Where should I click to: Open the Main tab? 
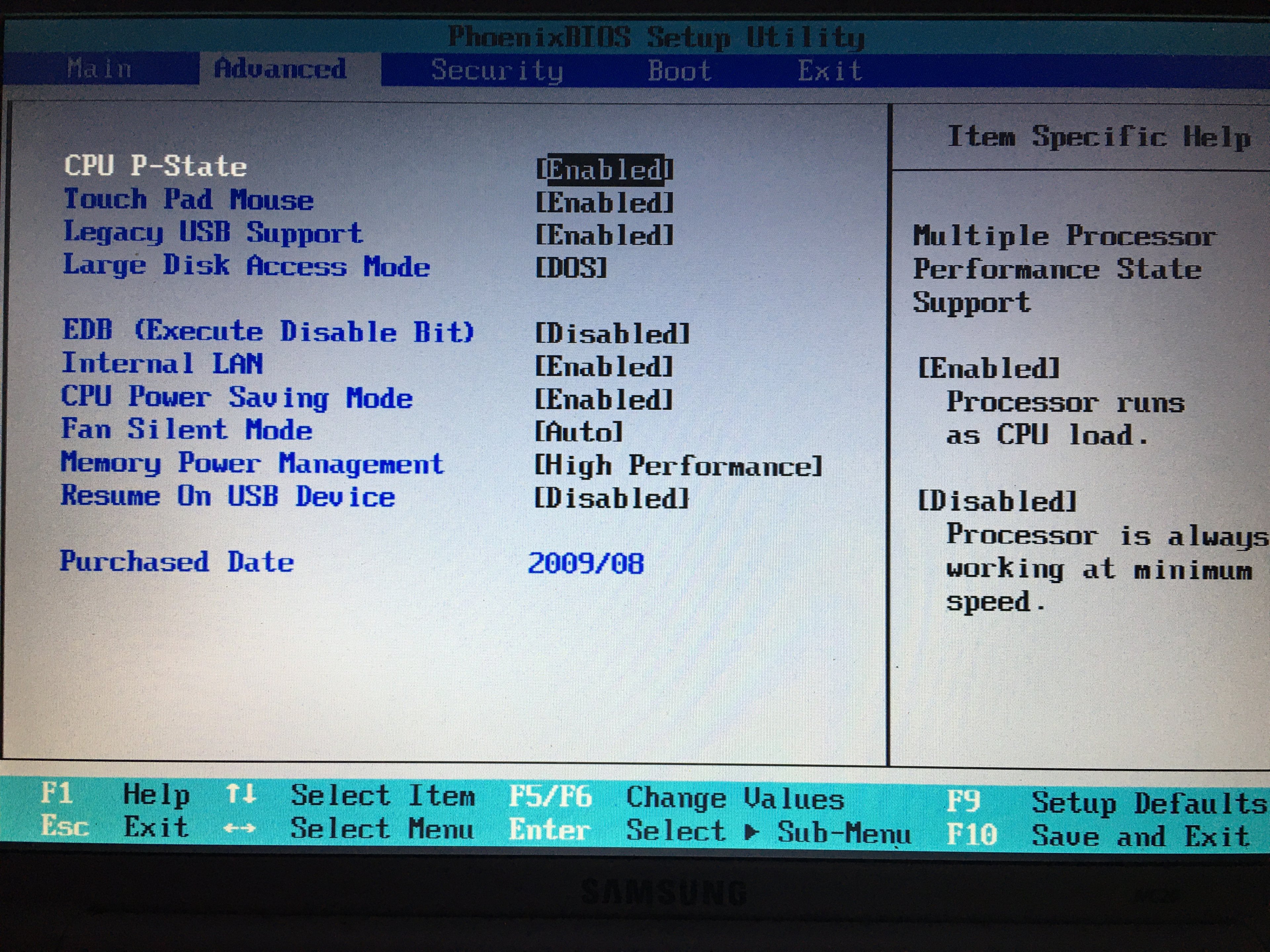tap(99, 69)
